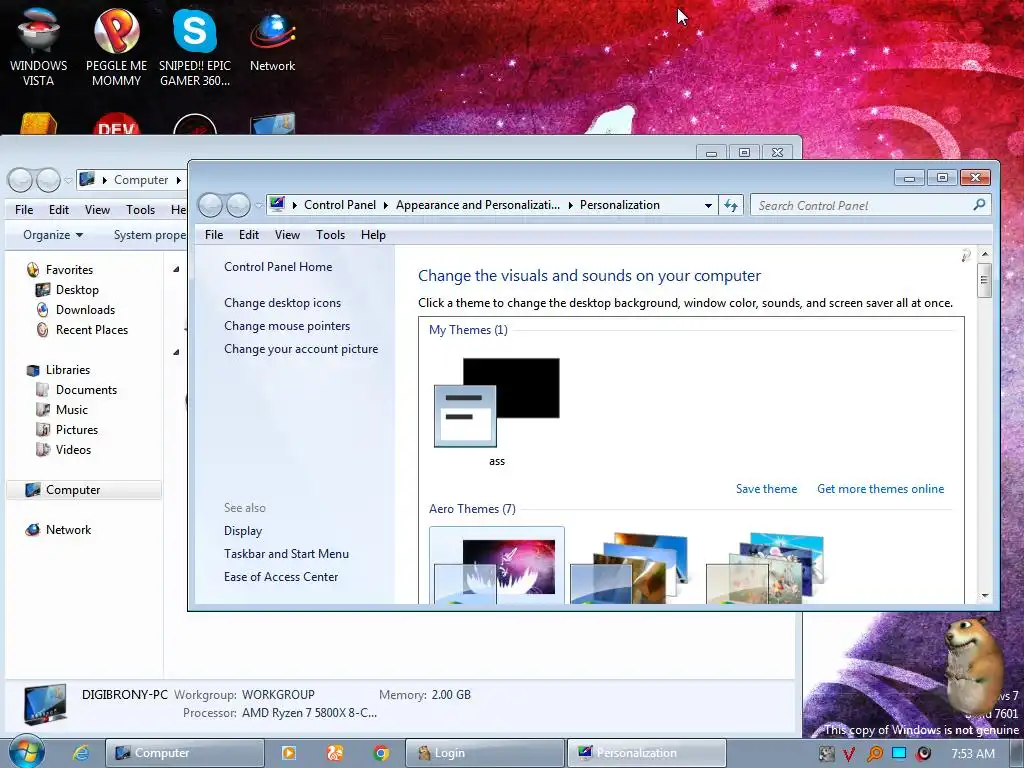Select the third Aero theme thumbnail
Image resolution: width=1024 pixels, height=768 pixels.
pos(765,567)
